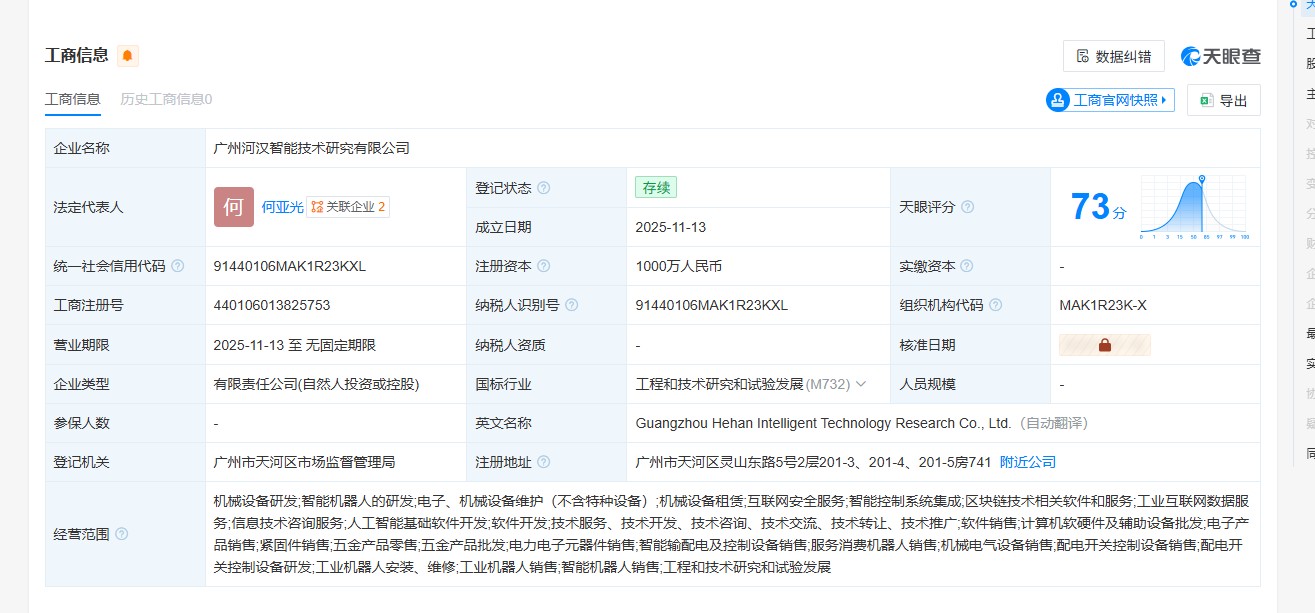Screen dimensions: 1315x613
Task: Click the lock icon in 核准日期
Action: click(x=1105, y=345)
